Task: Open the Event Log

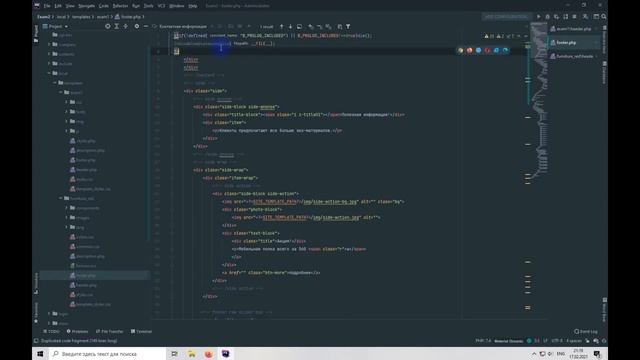Action: 586,331
